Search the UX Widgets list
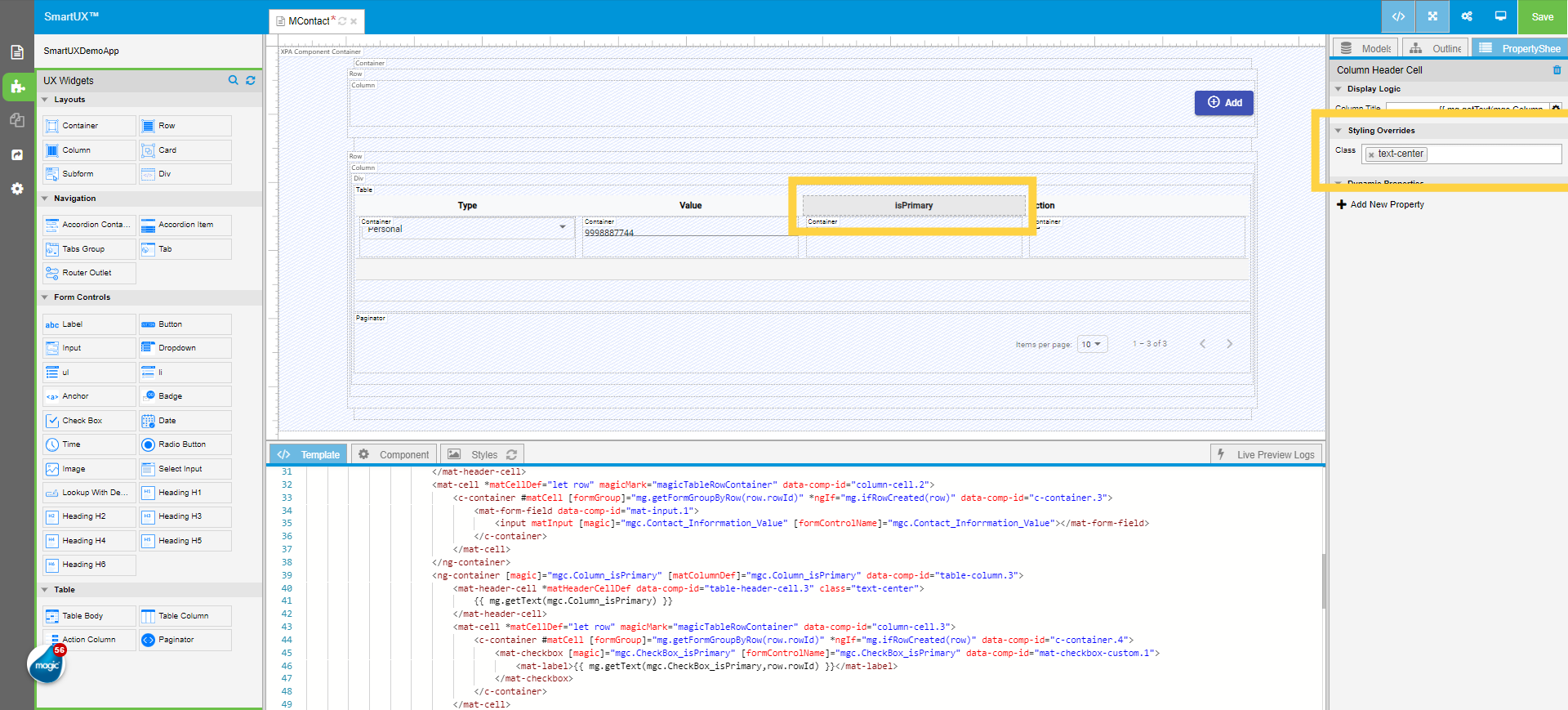The height and width of the screenshot is (710, 1568). click(233, 80)
